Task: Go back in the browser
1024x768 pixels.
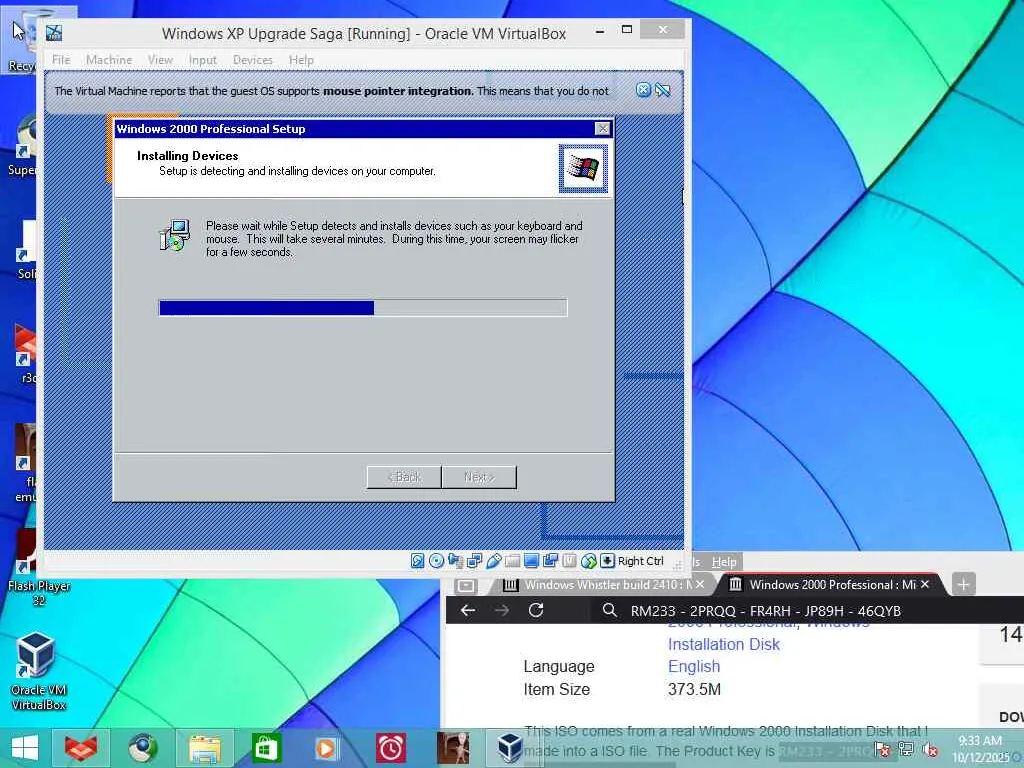Action: [x=468, y=610]
